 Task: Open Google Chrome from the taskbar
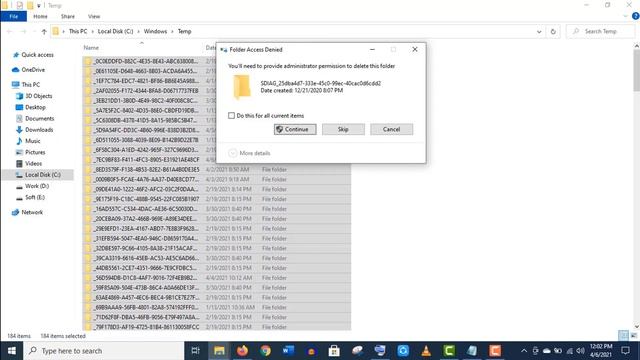point(265,351)
